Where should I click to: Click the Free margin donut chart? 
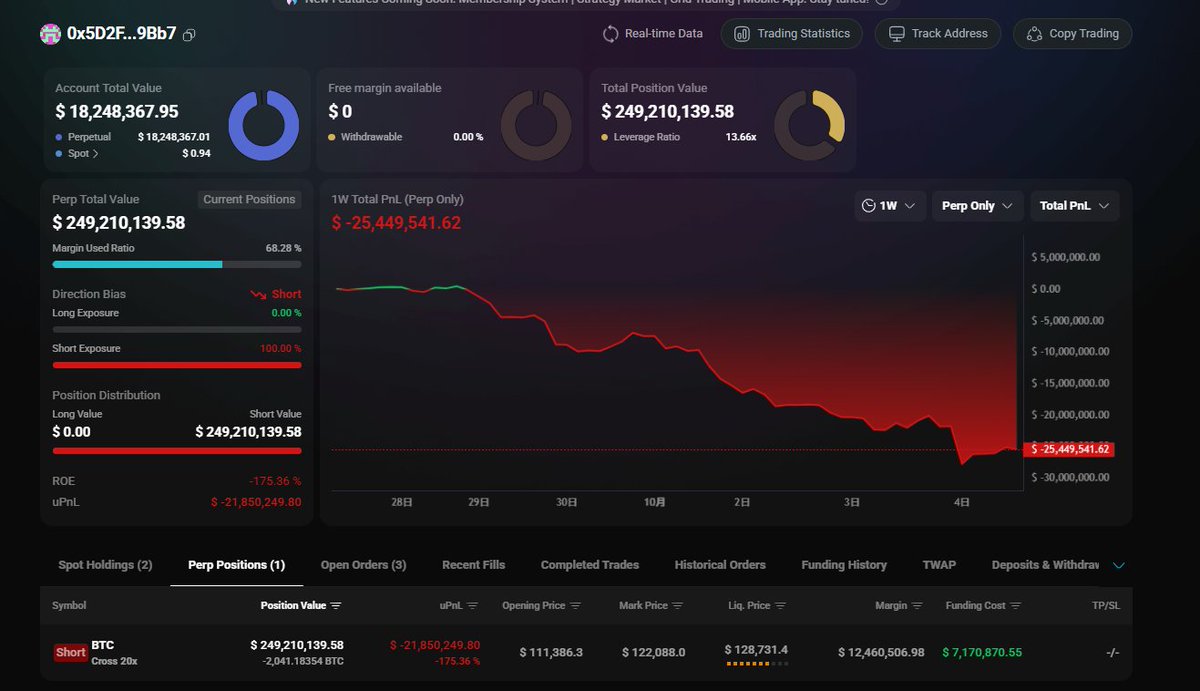tap(536, 126)
